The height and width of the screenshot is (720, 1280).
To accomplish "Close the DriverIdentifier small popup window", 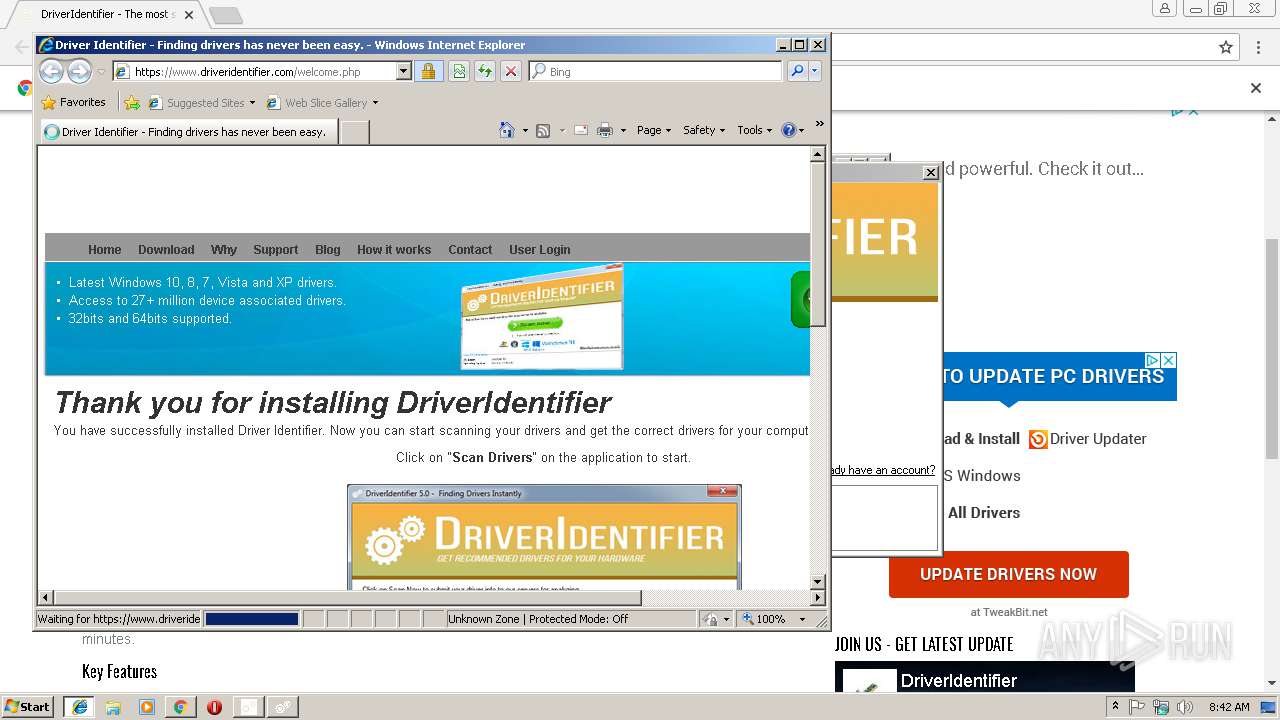I will 930,172.
